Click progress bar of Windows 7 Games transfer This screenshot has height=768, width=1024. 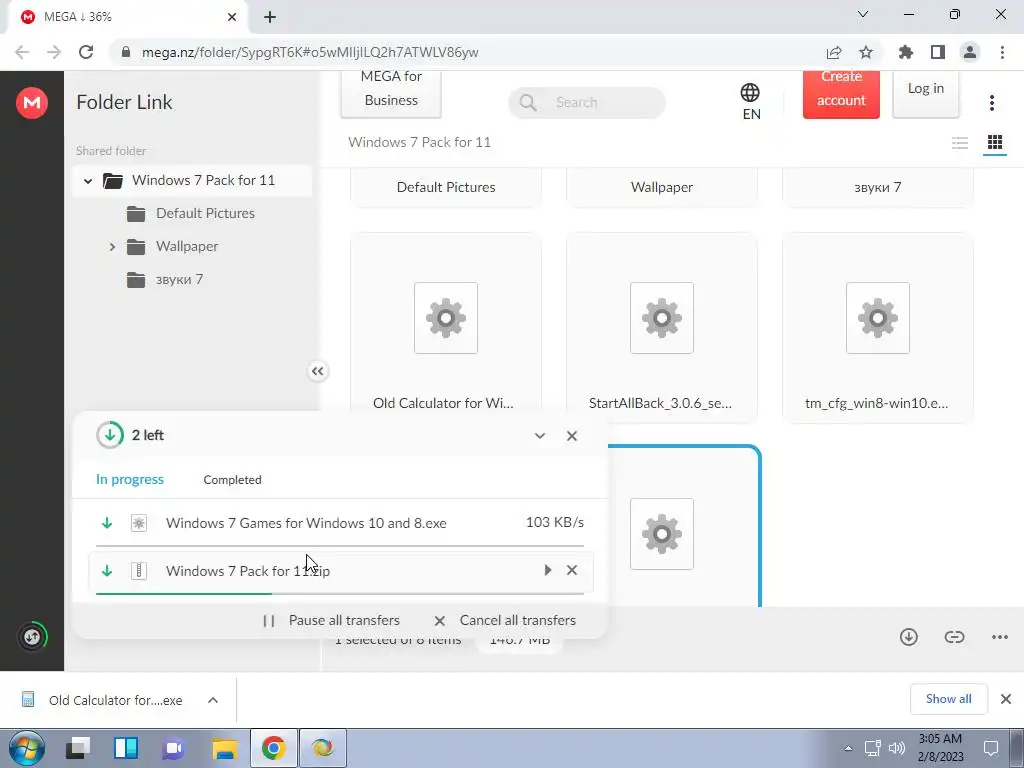(340, 545)
